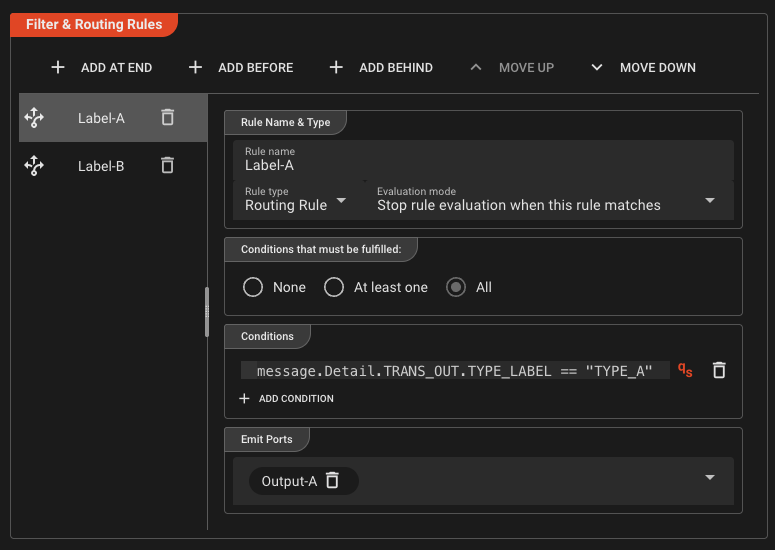Open the expression editor icon beside the condition
The height and width of the screenshot is (550, 775).
point(685,370)
